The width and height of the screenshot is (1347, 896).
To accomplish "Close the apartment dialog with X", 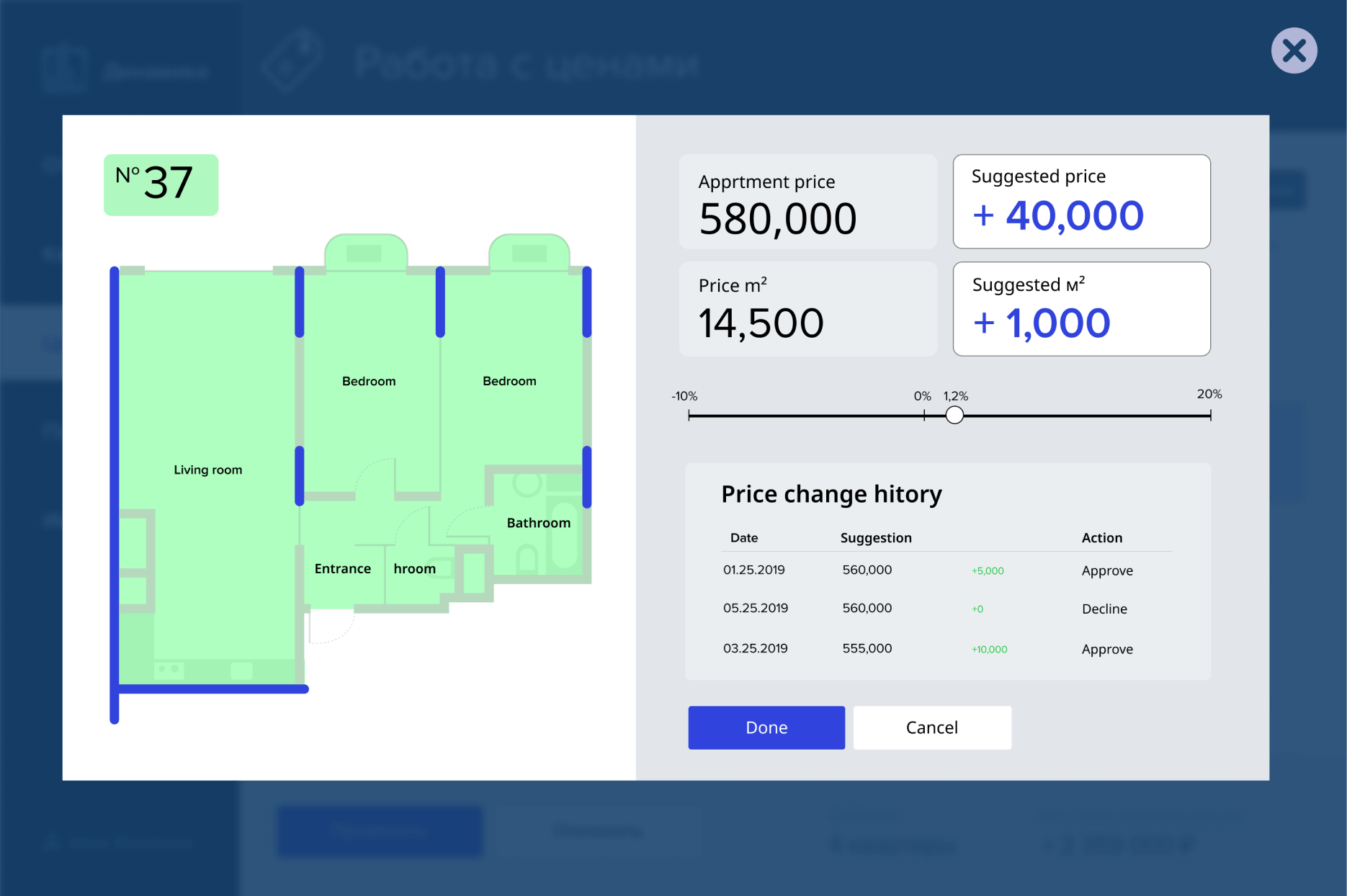I will [1294, 50].
